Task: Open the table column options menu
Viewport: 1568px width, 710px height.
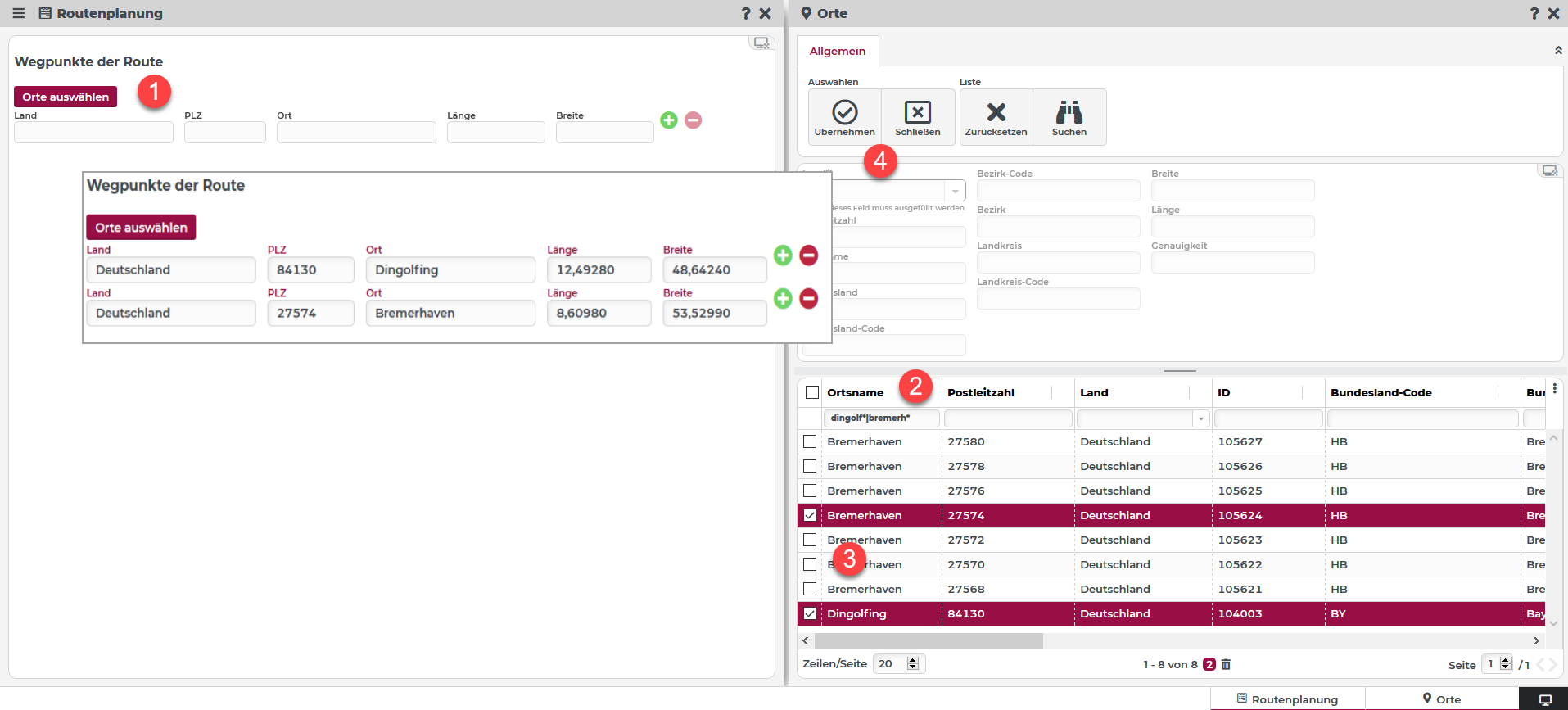Action: (1554, 389)
